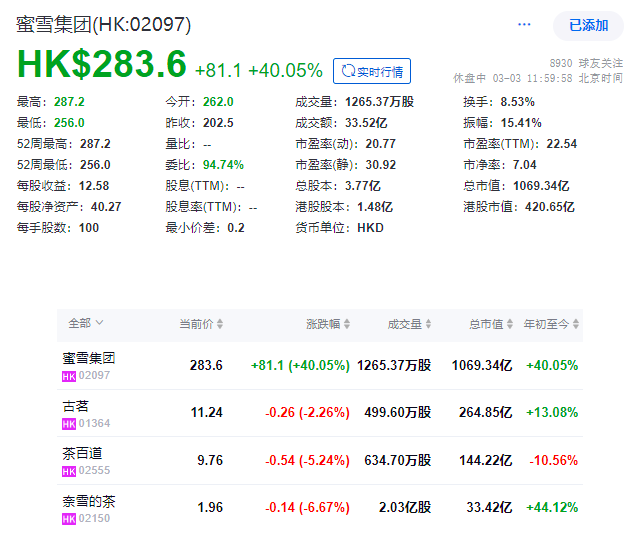The width and height of the screenshot is (638, 545).
Task: Click 每手股数 value 100
Action: click(89, 228)
